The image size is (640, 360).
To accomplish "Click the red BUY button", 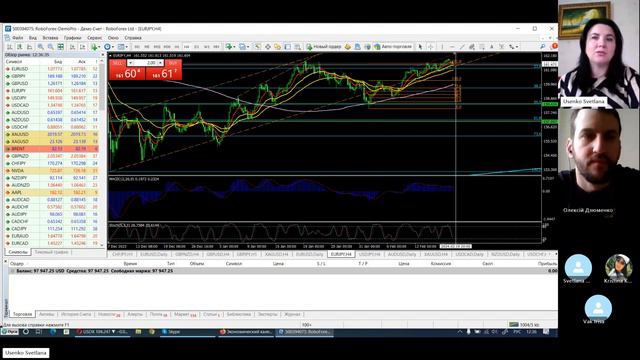I will point(164,70).
